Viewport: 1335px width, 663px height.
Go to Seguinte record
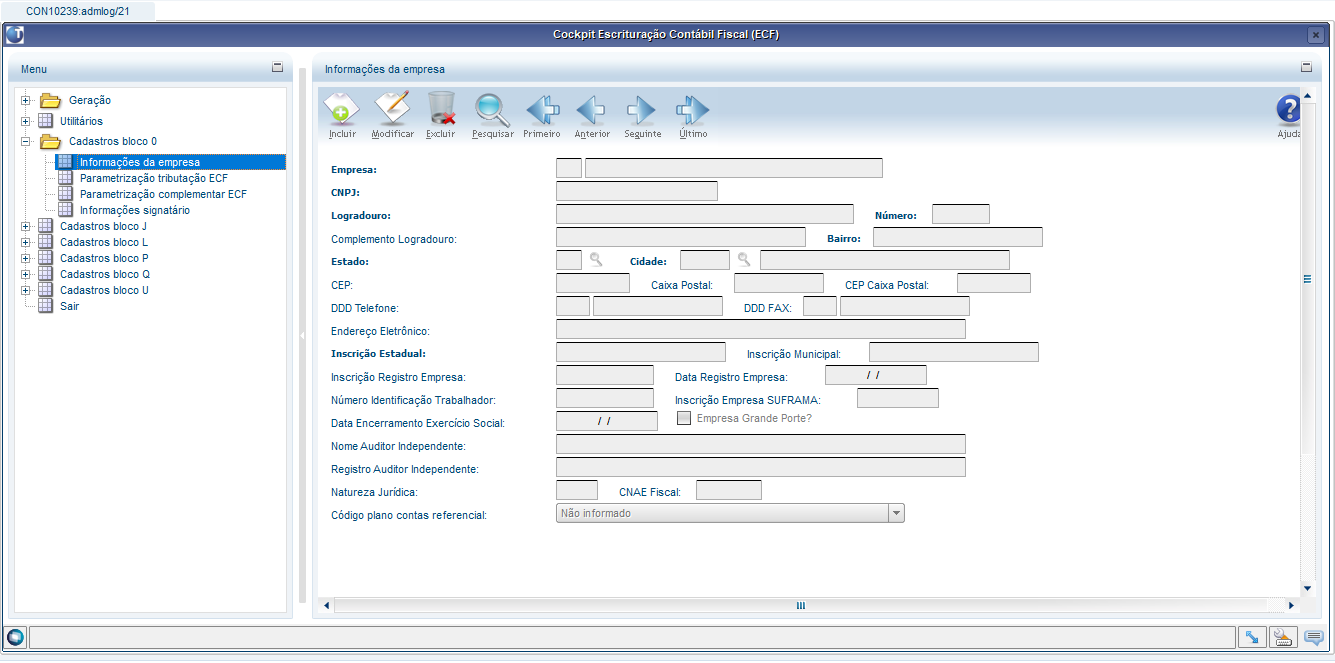click(641, 109)
